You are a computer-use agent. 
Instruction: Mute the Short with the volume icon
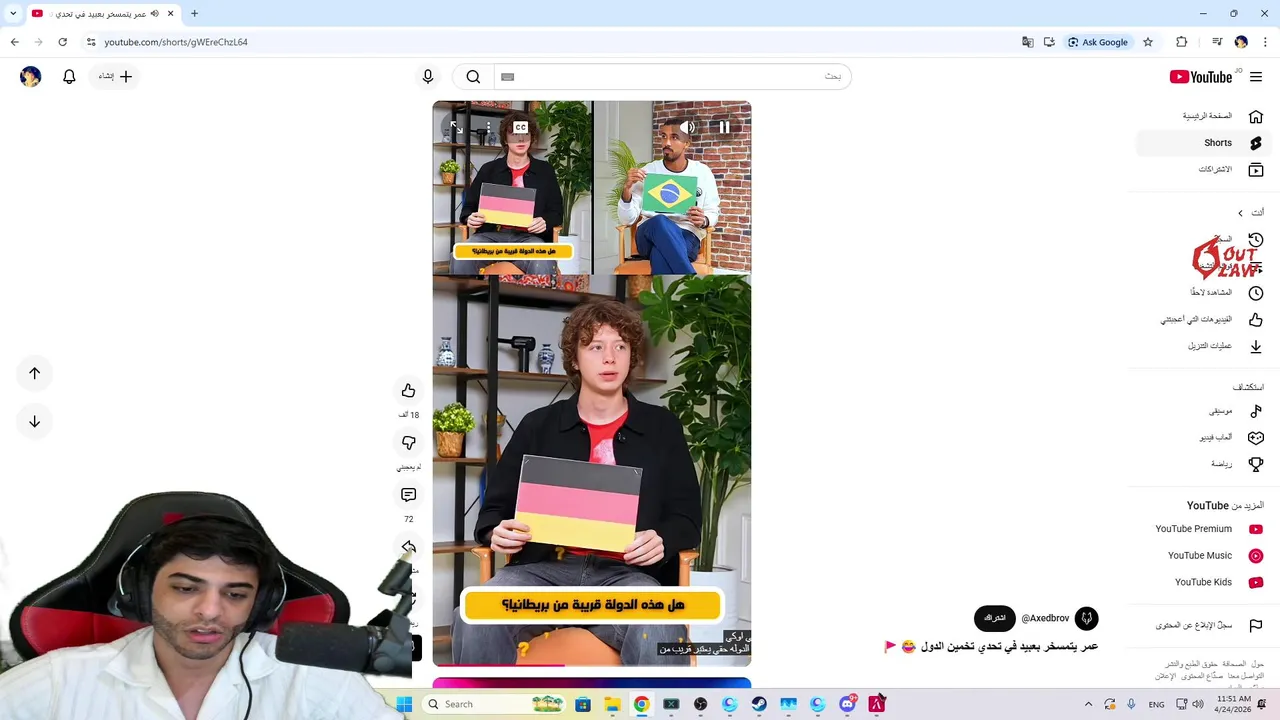[688, 127]
